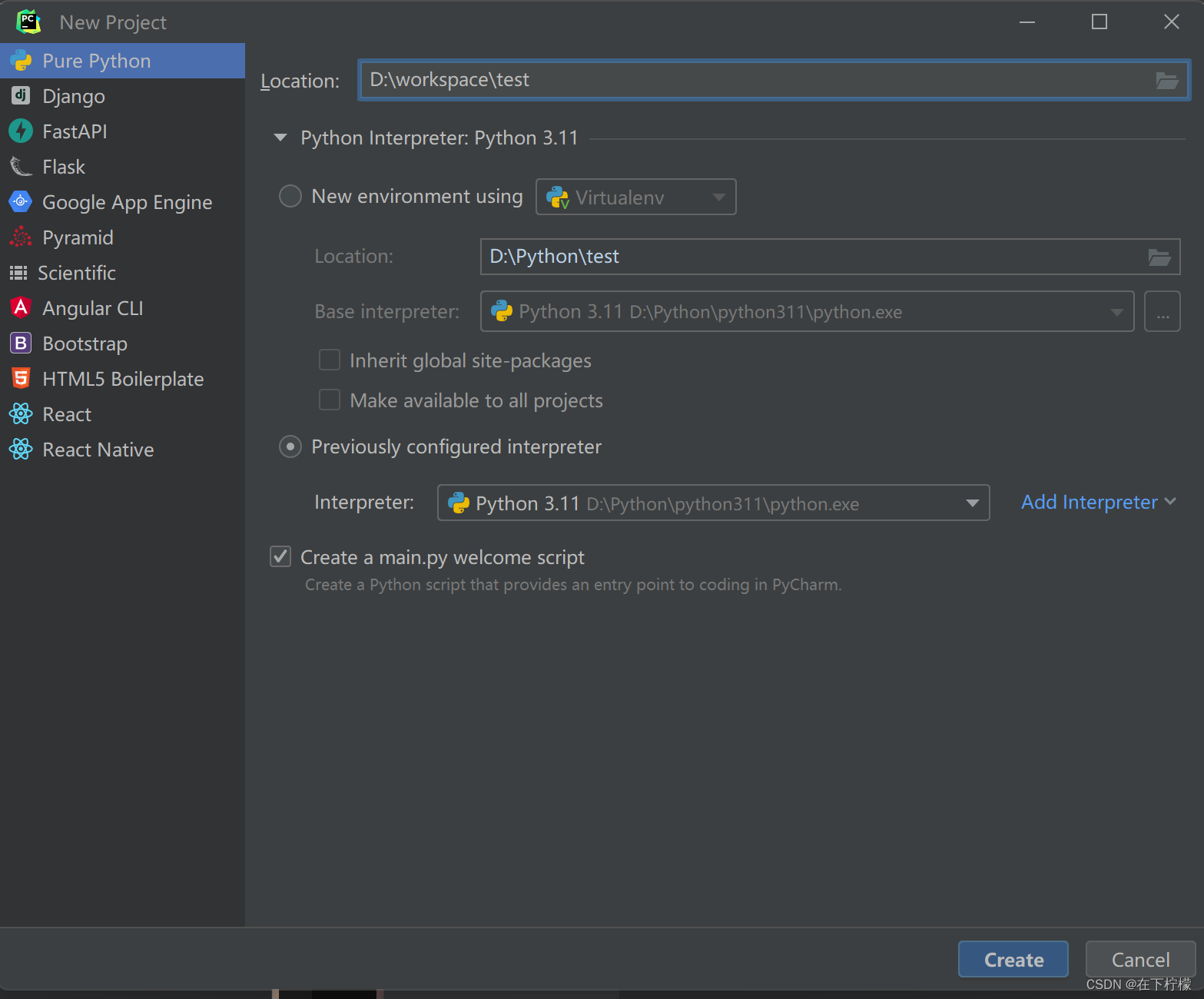Image resolution: width=1204 pixels, height=999 pixels.
Task: Maximize the New Project window
Action: tap(1100, 22)
